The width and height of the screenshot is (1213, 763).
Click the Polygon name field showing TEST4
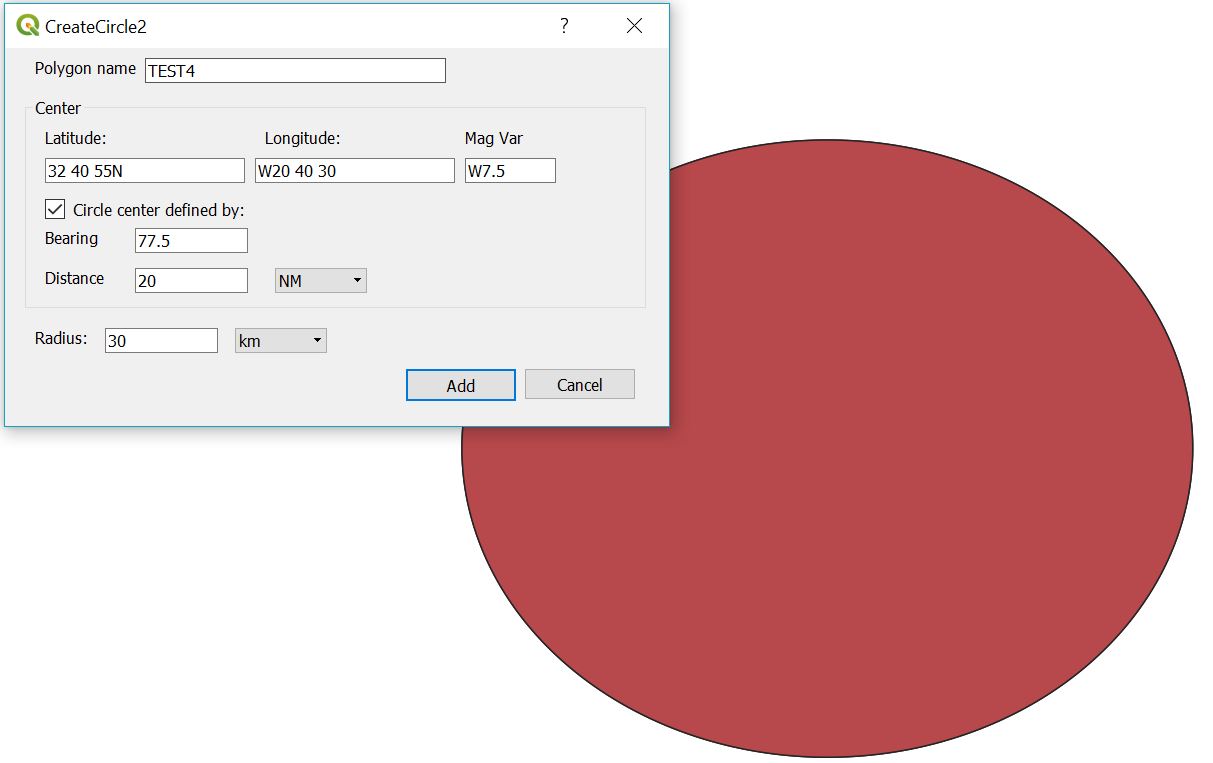(x=294, y=70)
